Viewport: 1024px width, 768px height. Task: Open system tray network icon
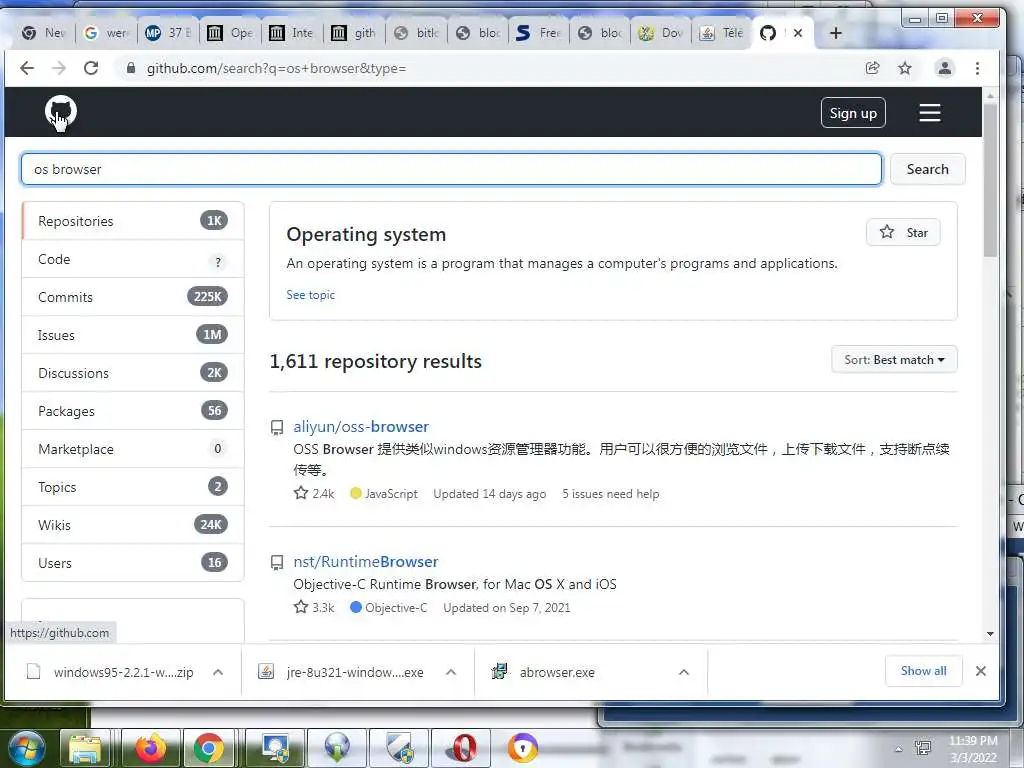pos(923,748)
